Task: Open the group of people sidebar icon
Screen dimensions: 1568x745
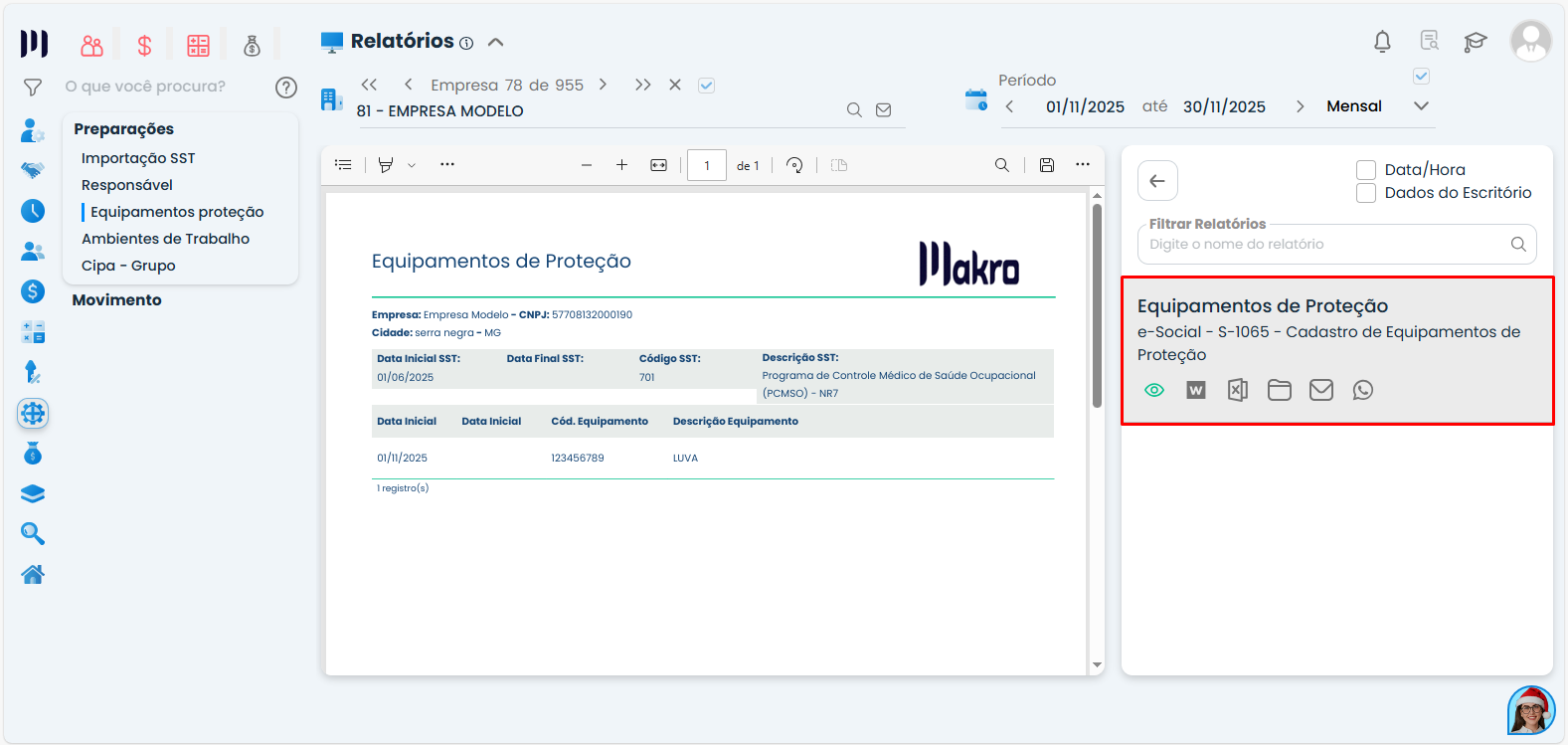Action: click(33, 251)
